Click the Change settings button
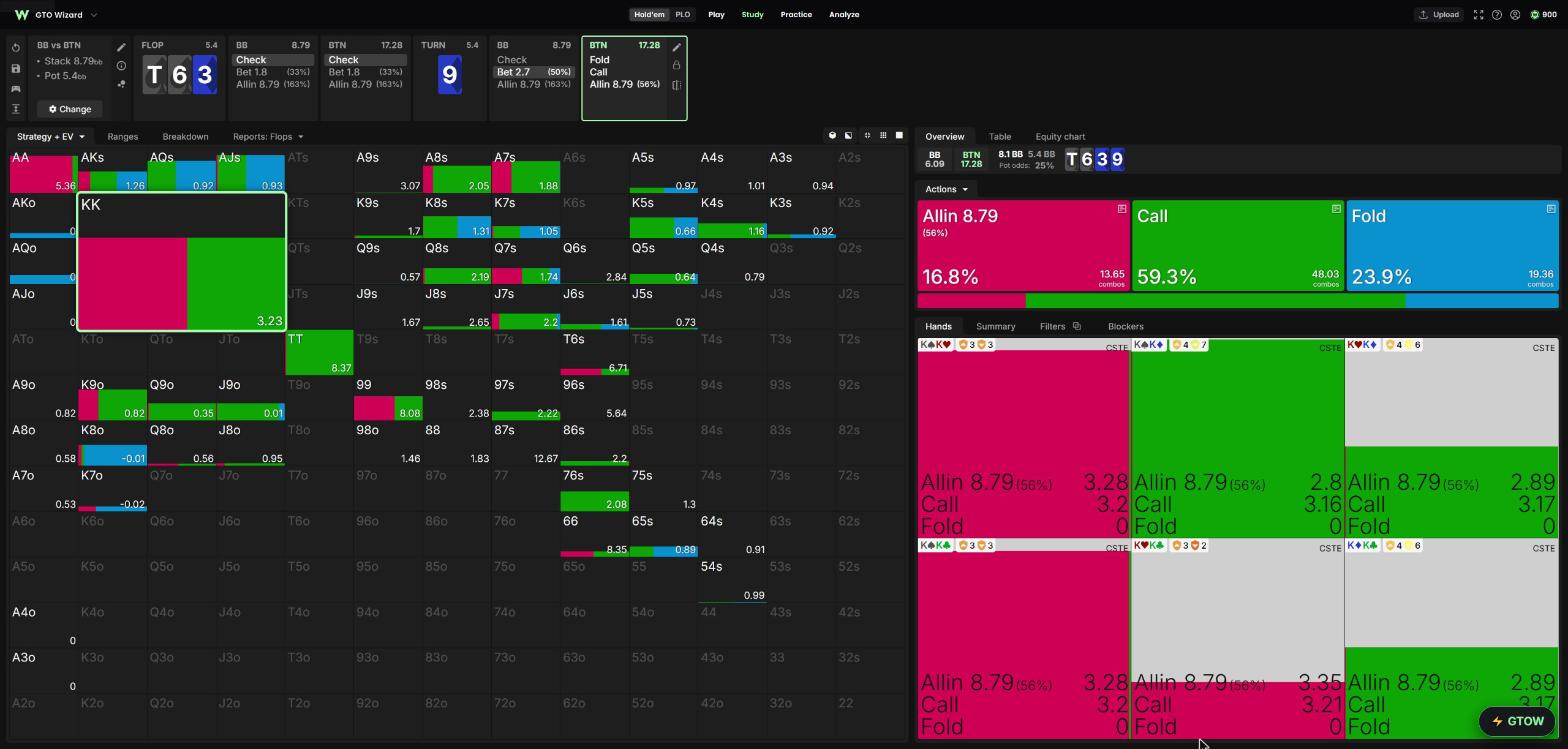 [70, 109]
